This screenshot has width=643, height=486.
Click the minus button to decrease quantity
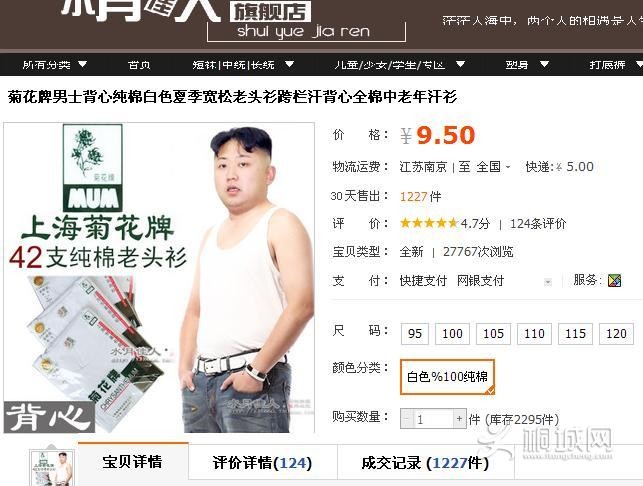coord(408,419)
